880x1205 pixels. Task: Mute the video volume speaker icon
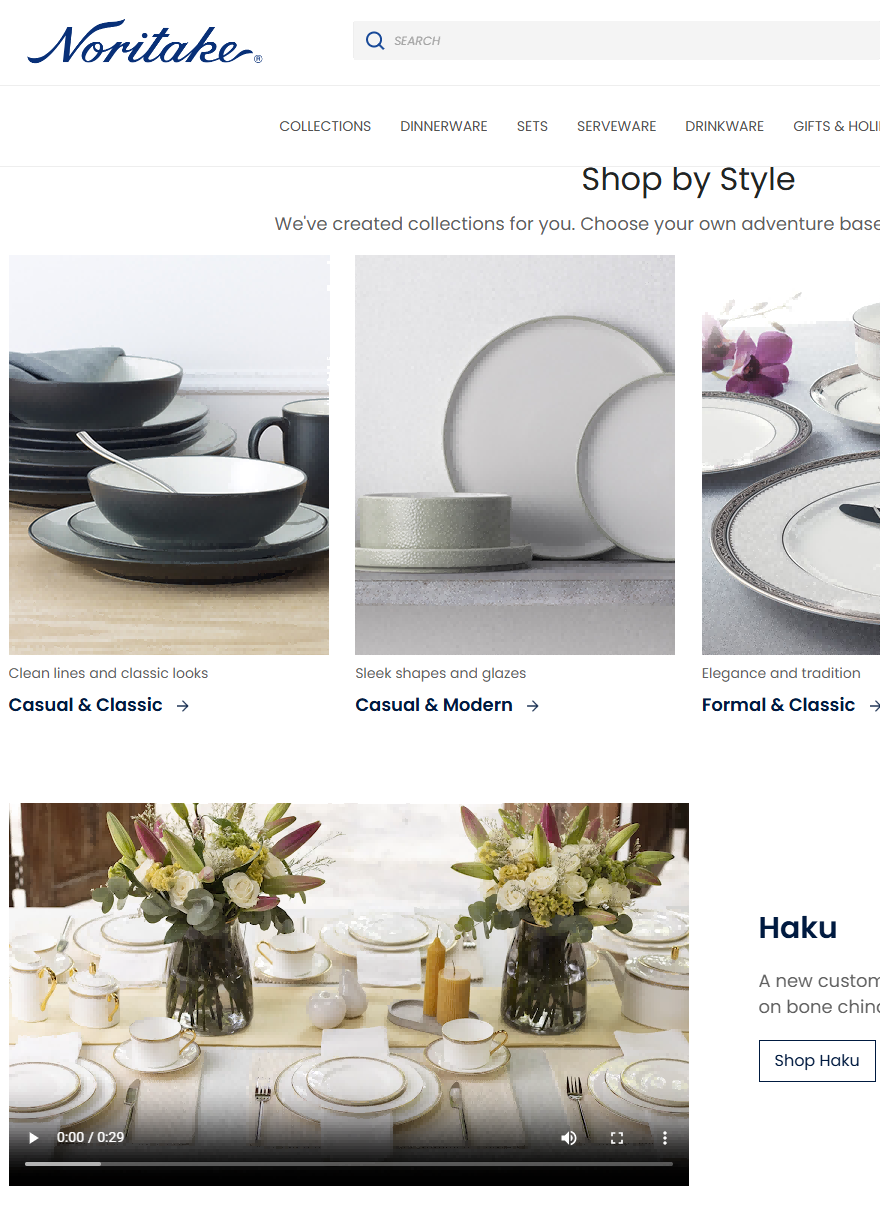569,1138
